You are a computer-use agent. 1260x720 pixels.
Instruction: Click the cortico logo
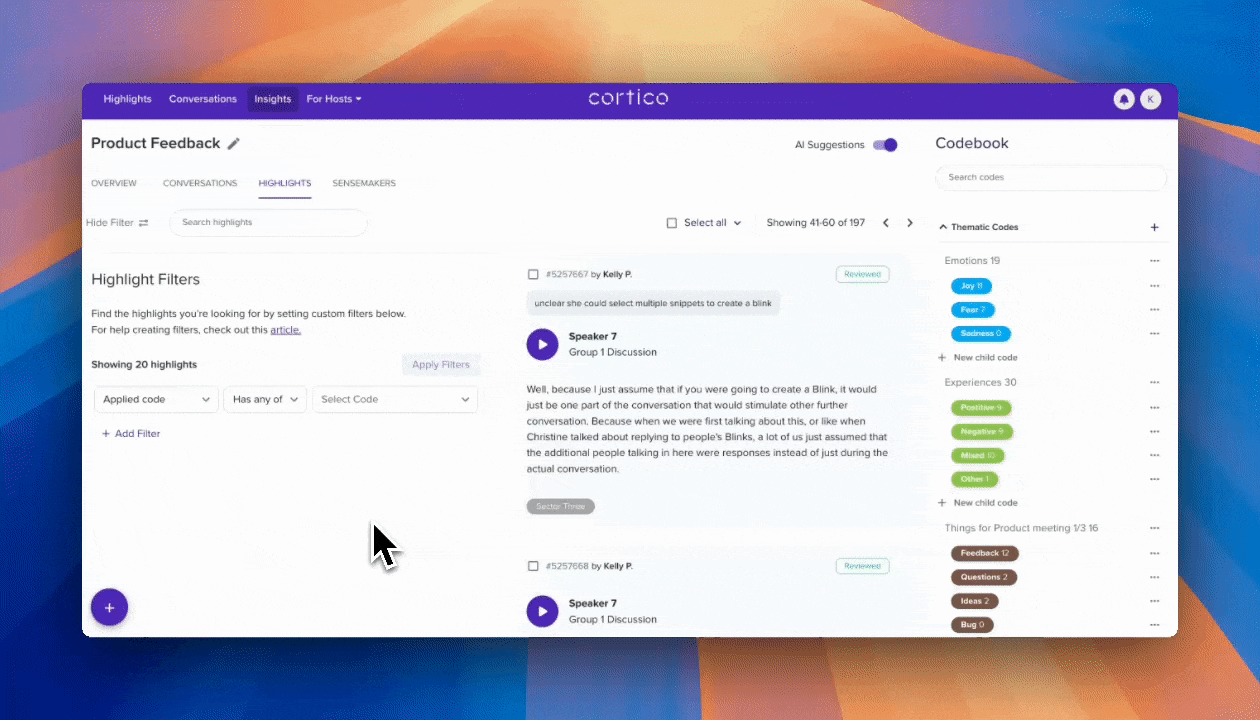(628, 98)
